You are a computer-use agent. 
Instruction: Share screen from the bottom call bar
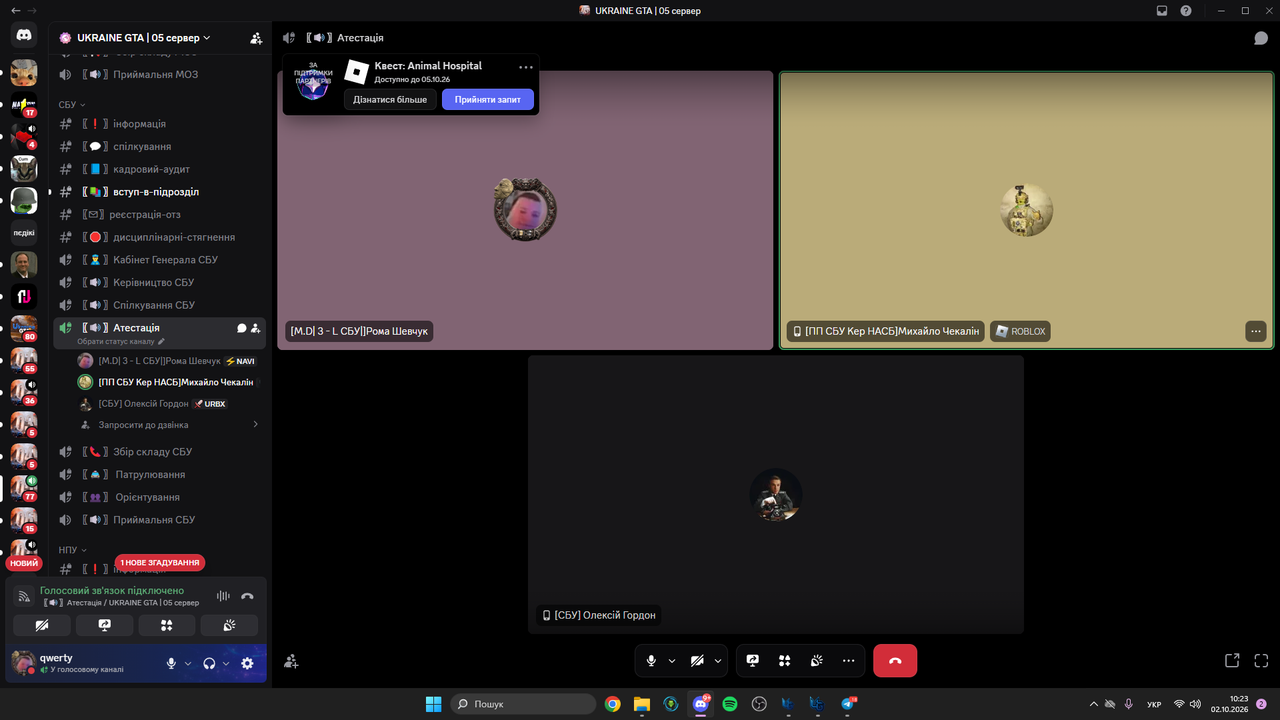point(753,661)
